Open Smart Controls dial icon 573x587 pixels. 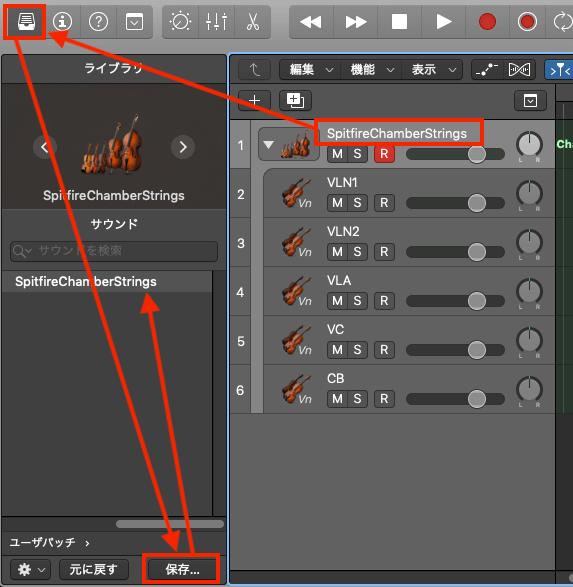point(180,22)
